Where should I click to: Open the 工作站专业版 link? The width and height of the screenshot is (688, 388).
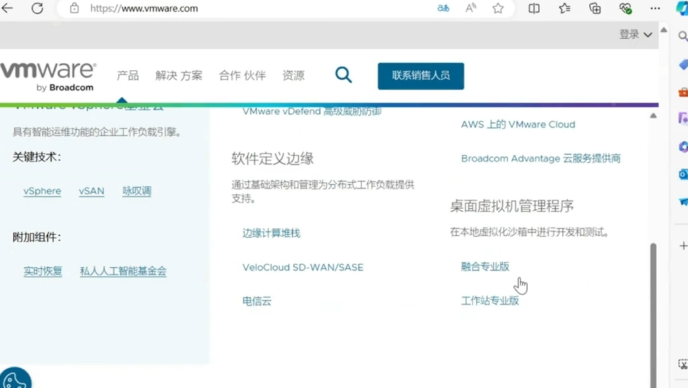[x=490, y=301]
